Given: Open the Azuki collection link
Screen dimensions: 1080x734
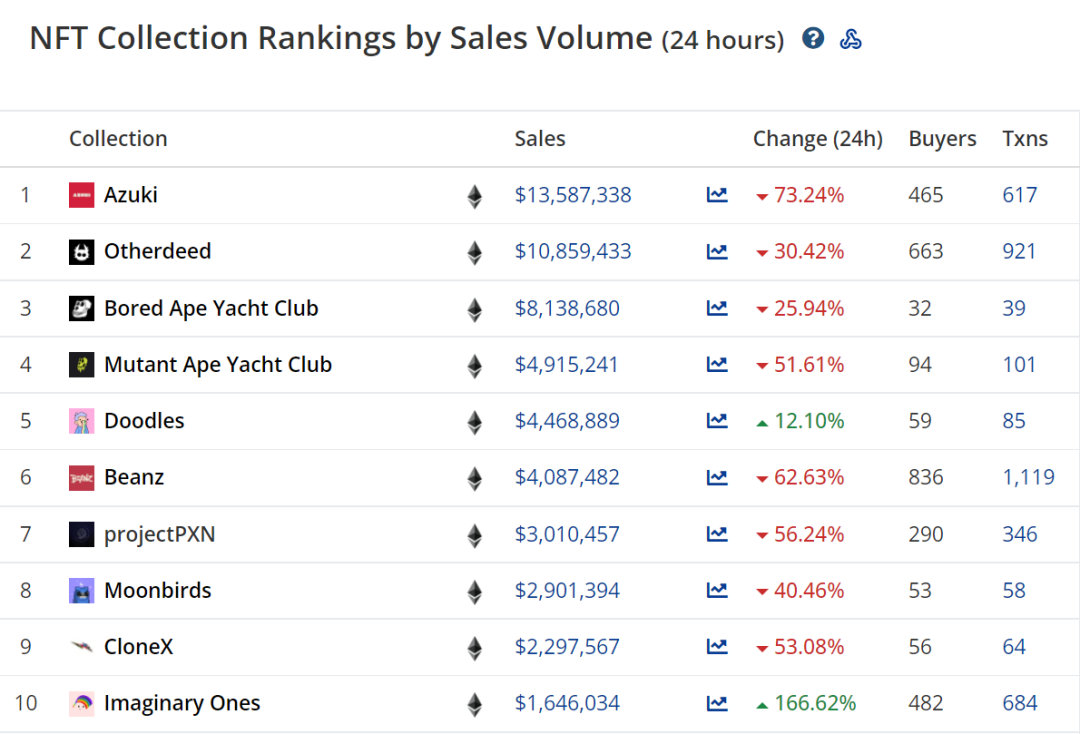Looking at the screenshot, I should coord(131,195).
